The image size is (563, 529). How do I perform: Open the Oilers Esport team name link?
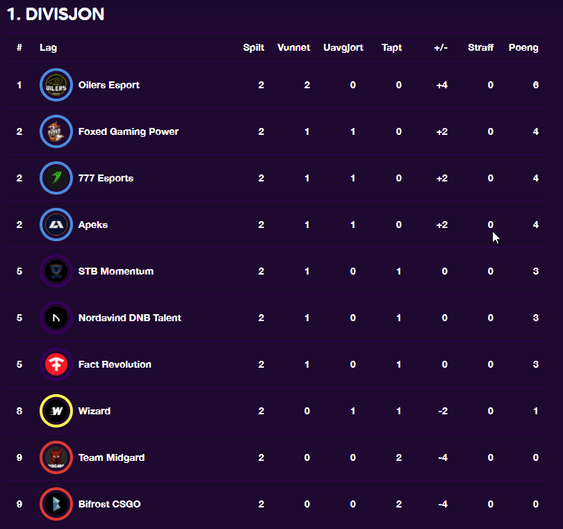[x=109, y=85]
